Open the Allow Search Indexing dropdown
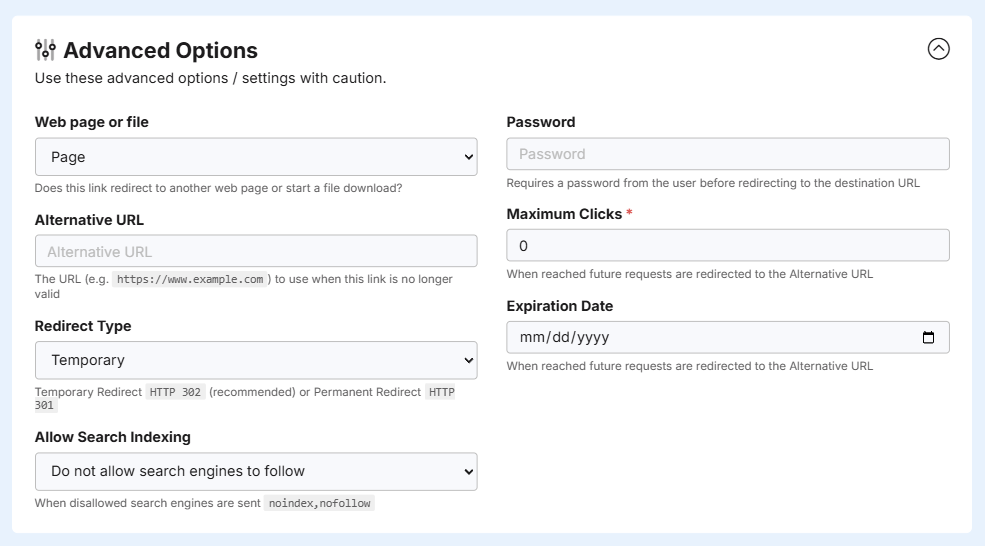Image resolution: width=985 pixels, height=546 pixels. tap(256, 471)
